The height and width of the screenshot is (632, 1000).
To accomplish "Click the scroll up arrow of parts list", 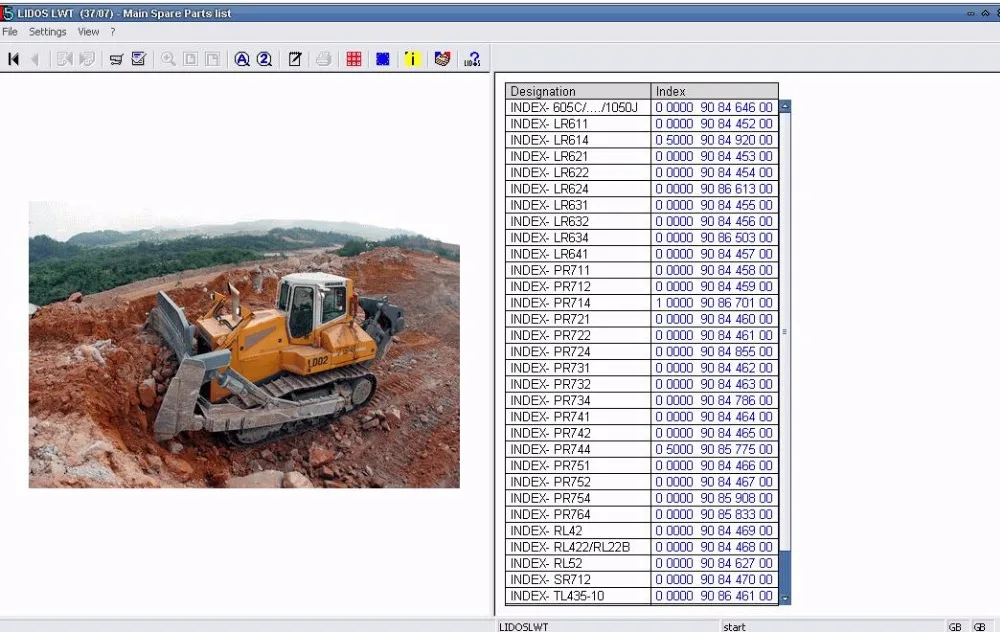I will (785, 107).
